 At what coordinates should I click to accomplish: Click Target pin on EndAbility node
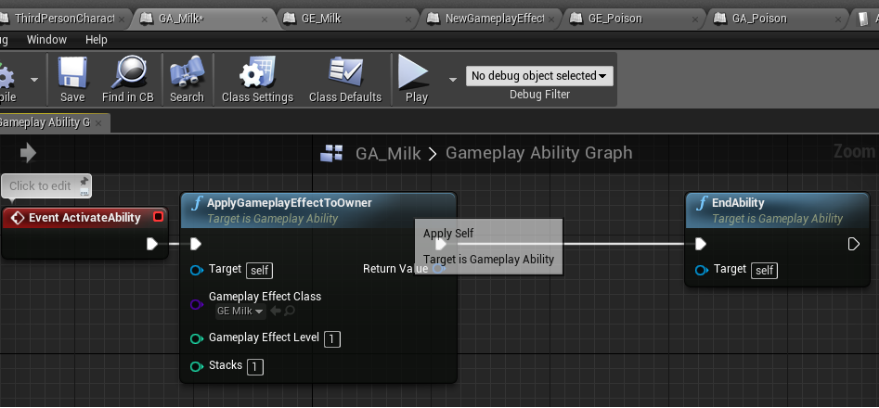point(701,271)
